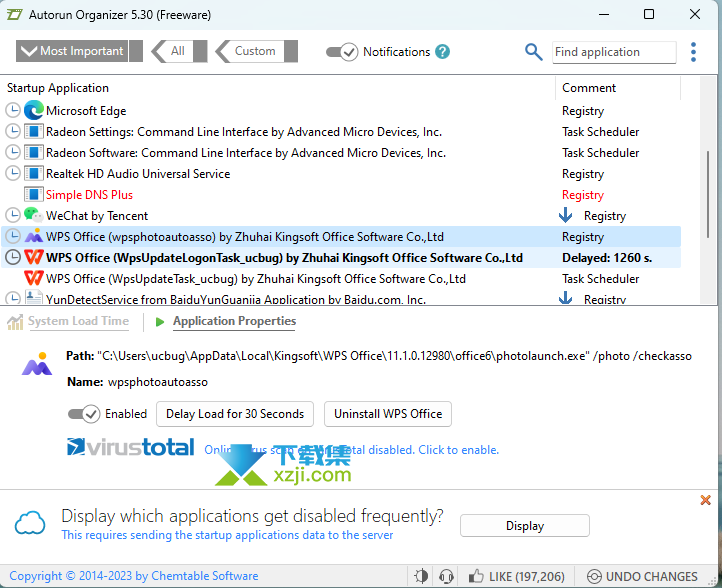722x588 pixels.
Task: Click the Name value wpsphotoautoasso
Action: 158,382
